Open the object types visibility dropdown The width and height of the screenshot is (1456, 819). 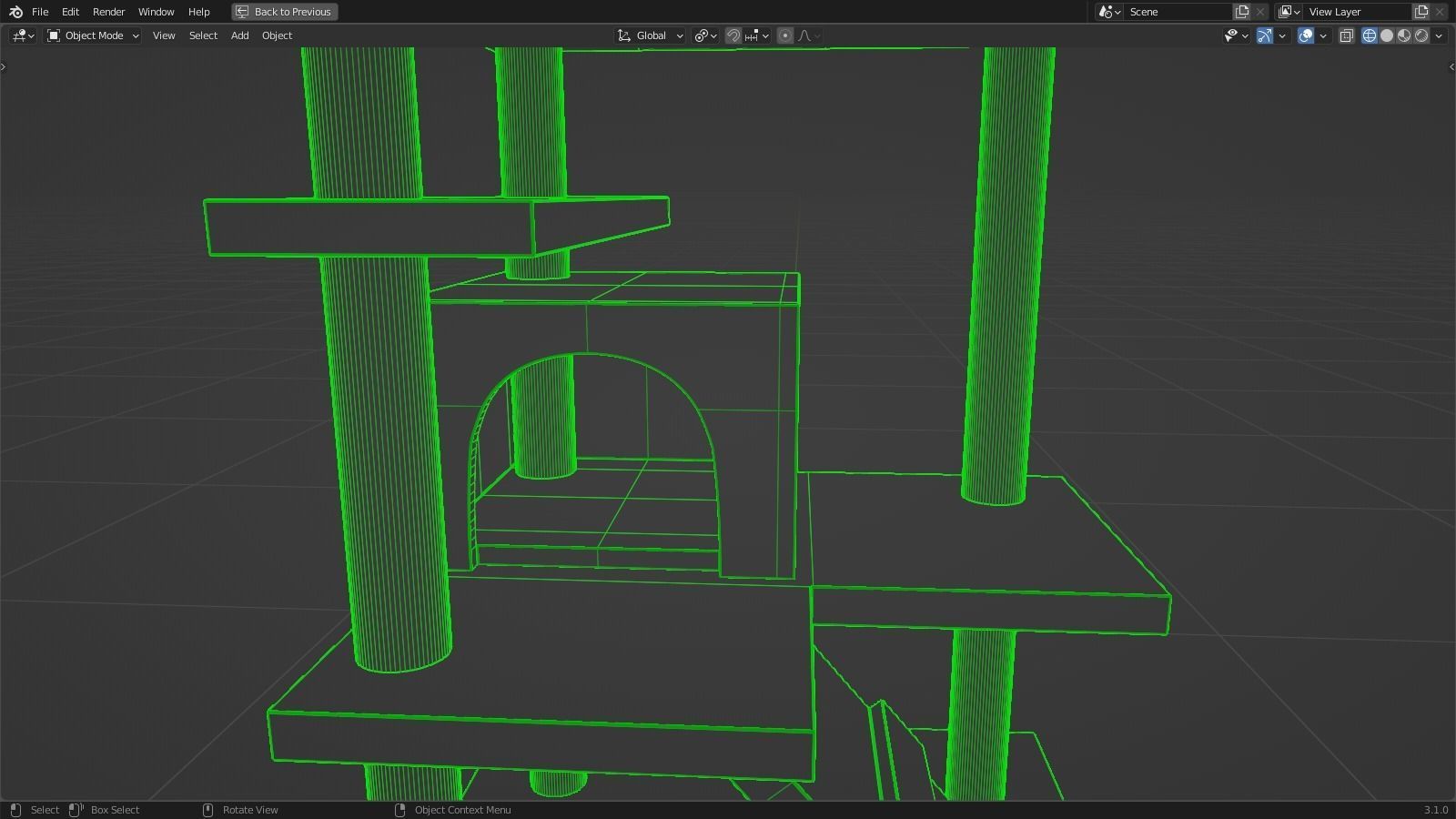pos(1236,35)
